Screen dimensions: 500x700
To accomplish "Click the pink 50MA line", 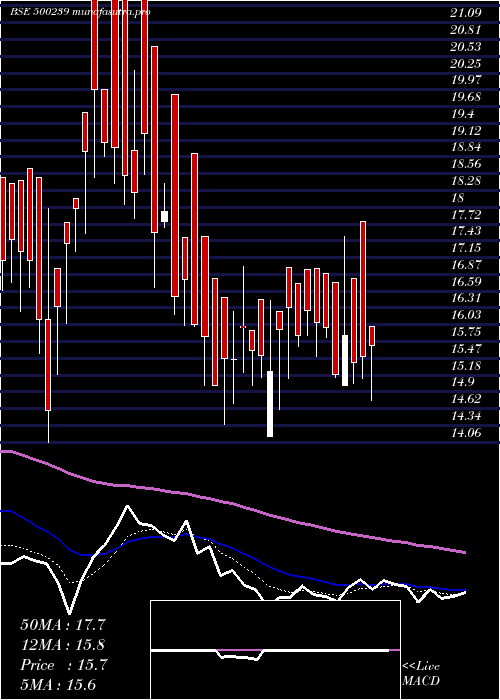I will tap(232, 503).
